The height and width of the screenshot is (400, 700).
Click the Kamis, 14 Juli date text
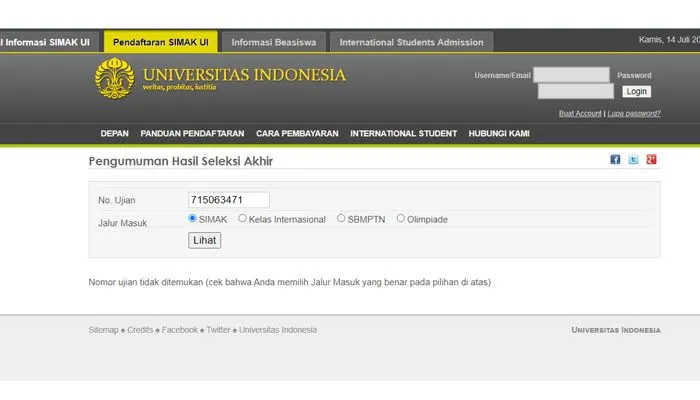click(x=669, y=40)
